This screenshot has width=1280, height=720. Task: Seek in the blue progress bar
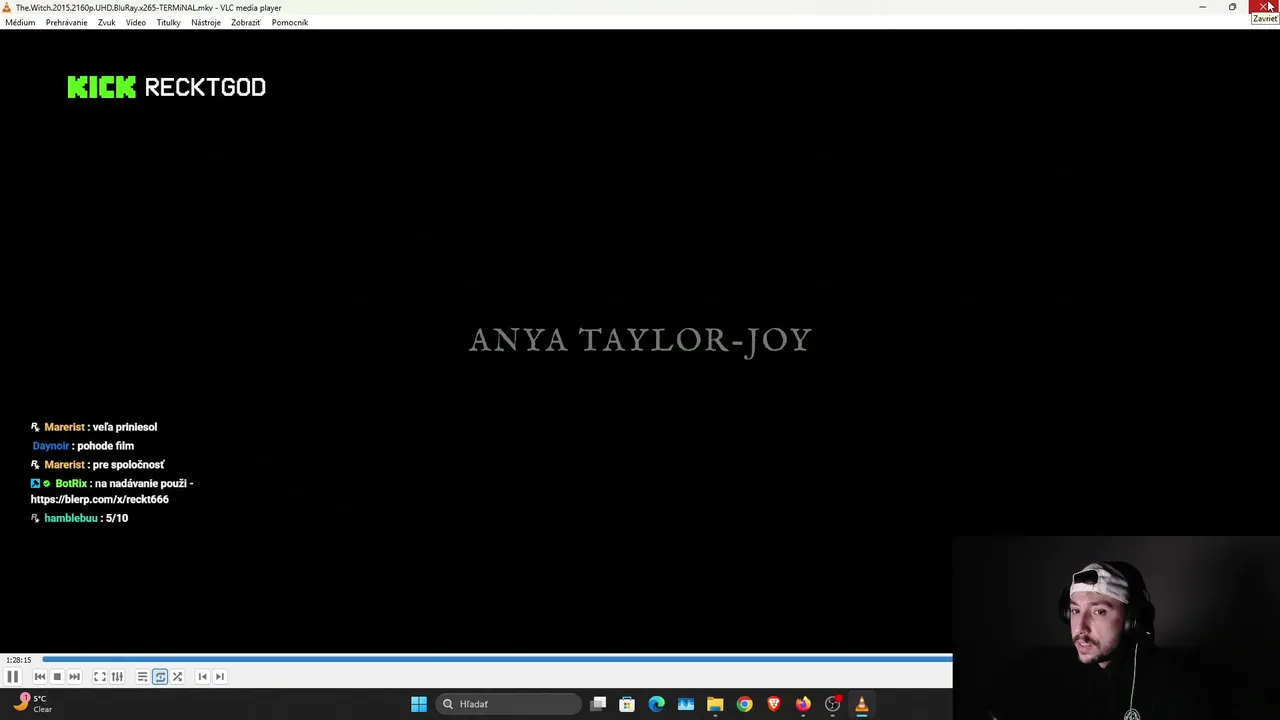497,660
